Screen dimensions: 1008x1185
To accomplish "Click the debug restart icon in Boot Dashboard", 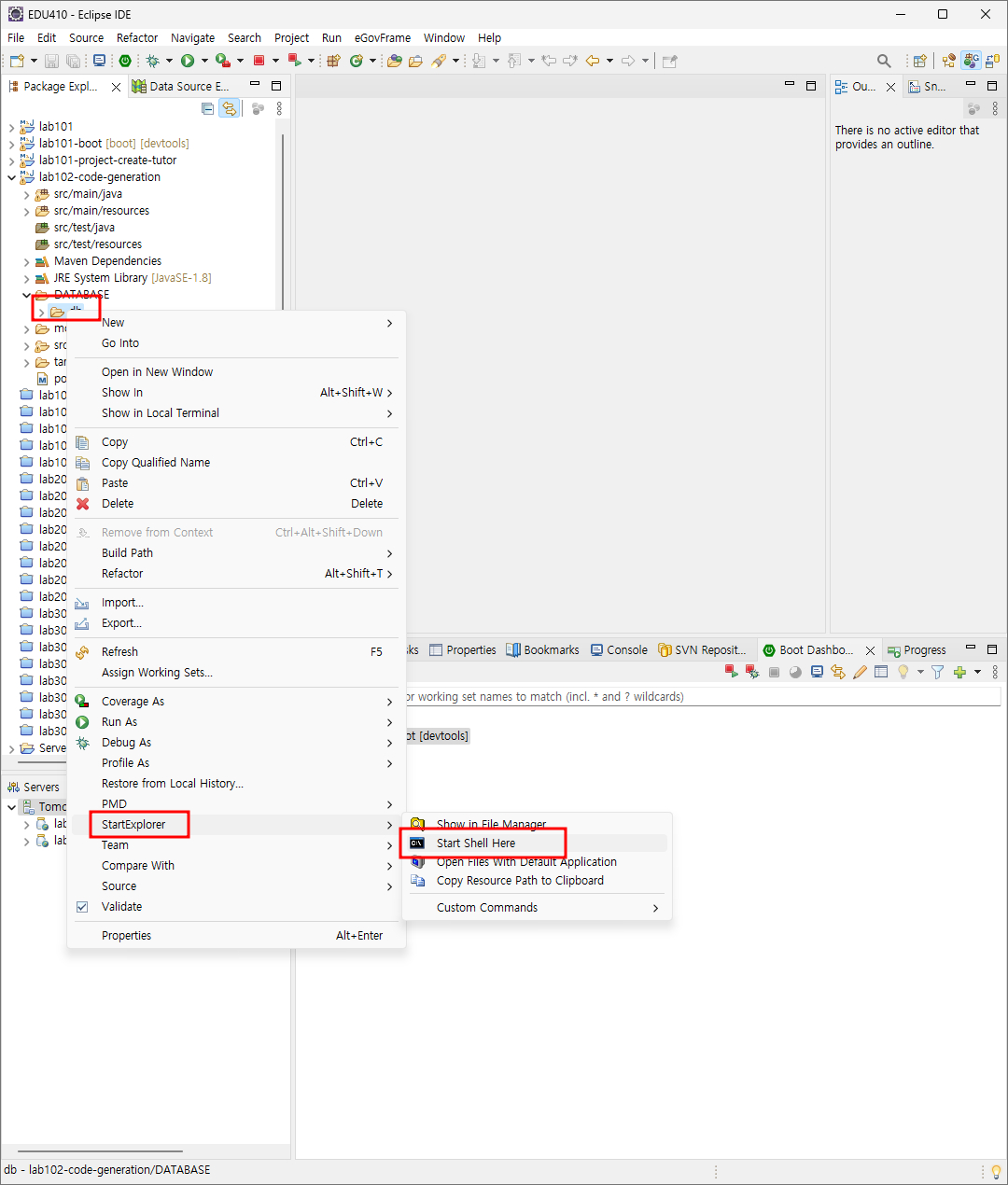I will [752, 672].
